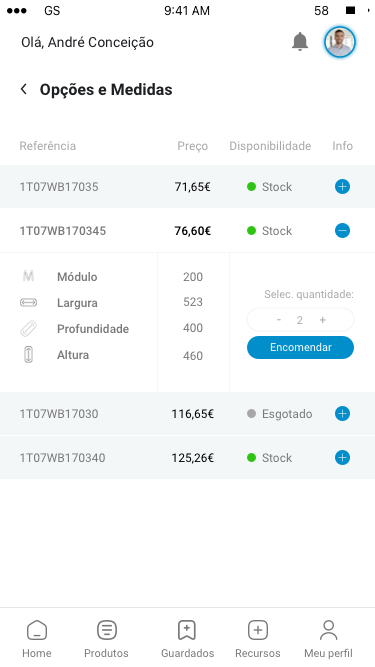Screen dimensions: 375x667
Task: Click the quantity value field showing 2
Action: [300, 320]
